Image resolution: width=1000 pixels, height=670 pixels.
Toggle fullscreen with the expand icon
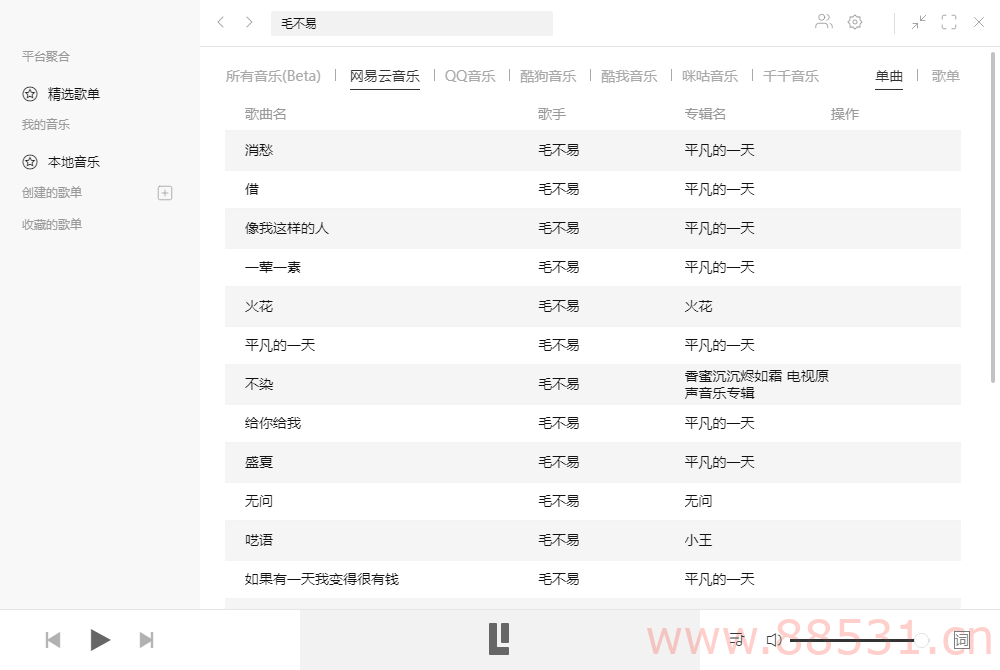click(949, 22)
